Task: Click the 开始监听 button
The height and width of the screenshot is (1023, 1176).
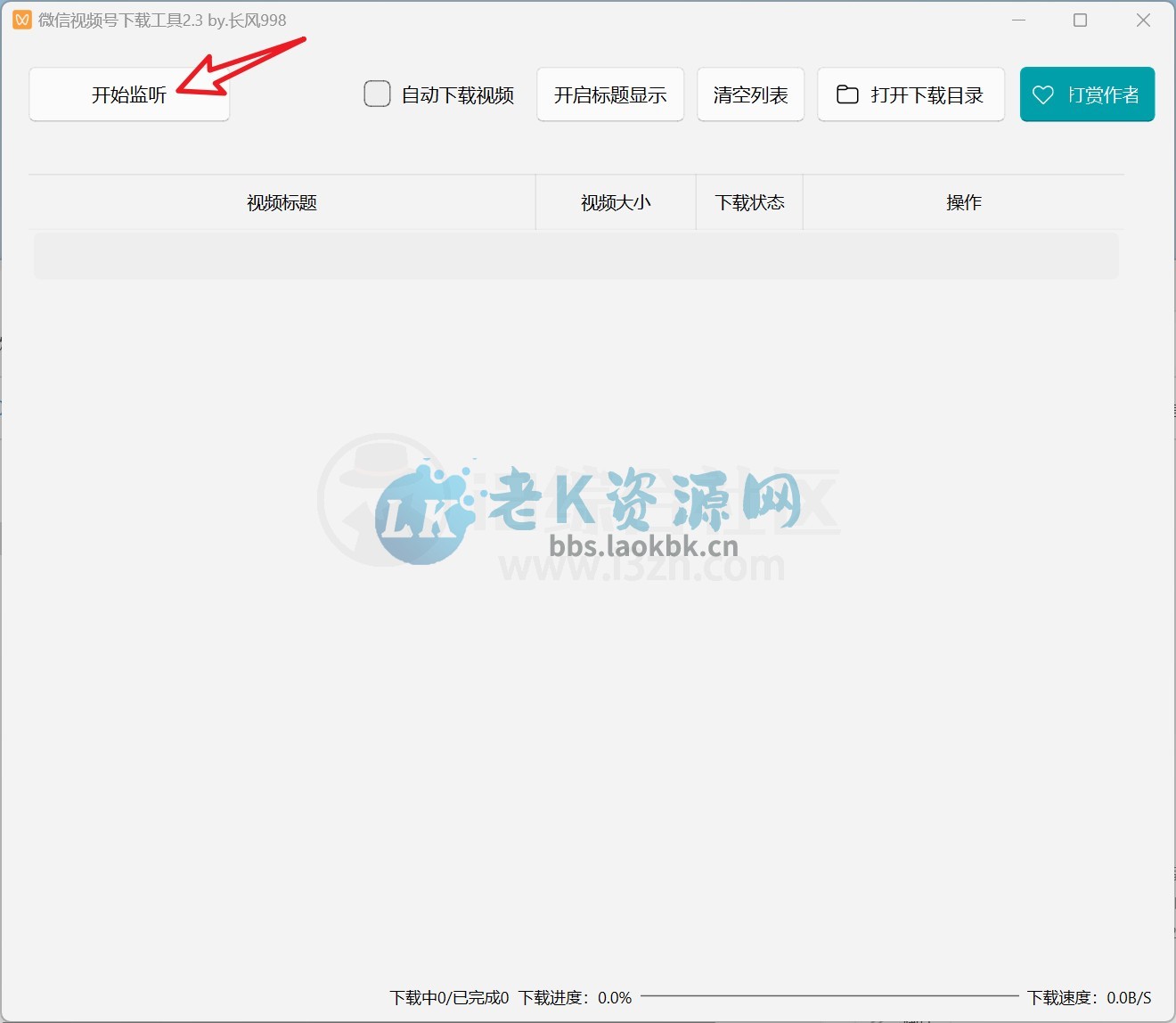Action: 129,94
